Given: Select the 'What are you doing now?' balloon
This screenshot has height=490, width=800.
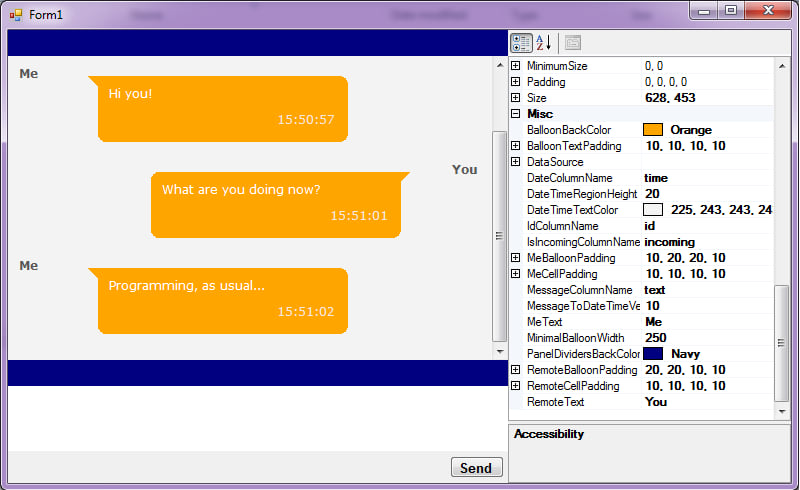Looking at the screenshot, I should coord(280,205).
